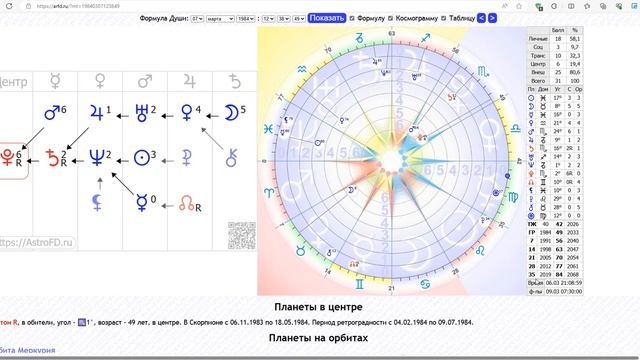Click Время row value 06.03 21:08:59
Viewport: 640px width, 360px height.
[564, 283]
